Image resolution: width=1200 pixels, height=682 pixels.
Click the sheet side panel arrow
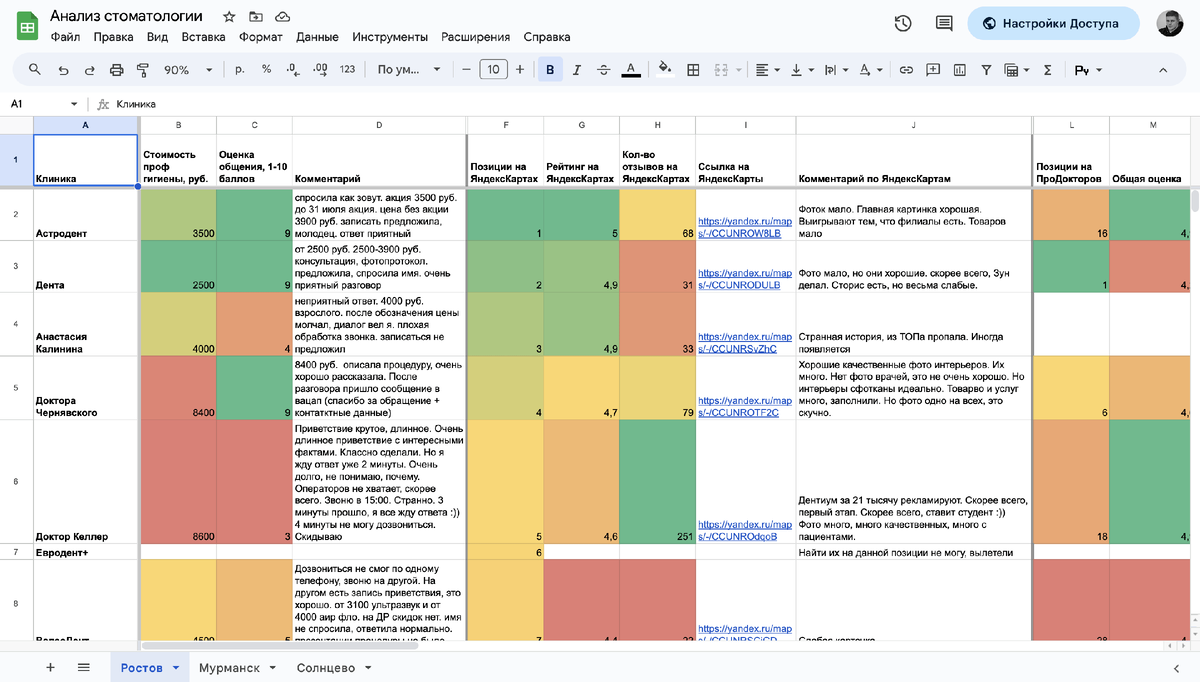tap(1176, 667)
